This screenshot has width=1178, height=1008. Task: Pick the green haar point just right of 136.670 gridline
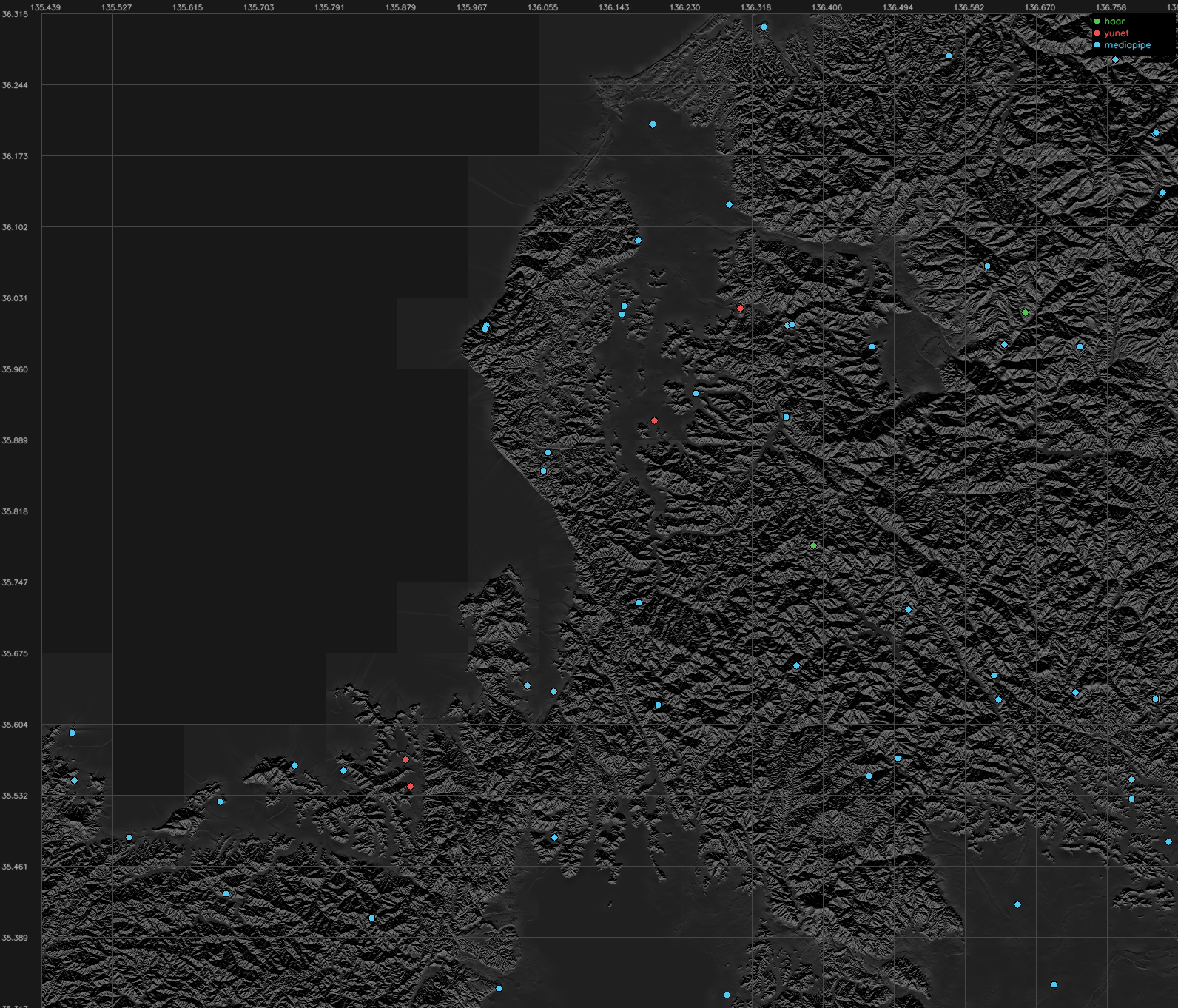pos(1025,313)
